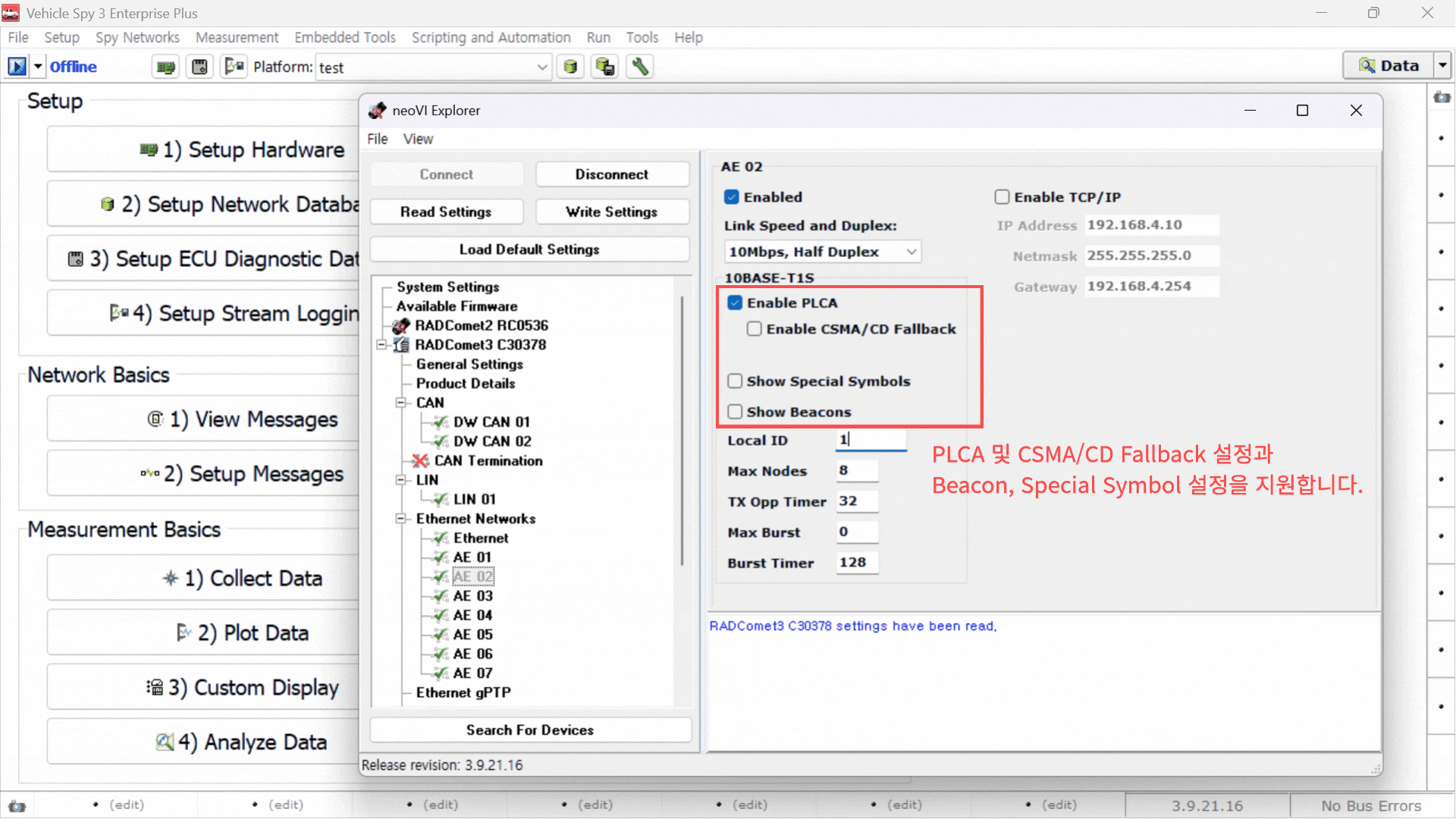Viewport: 1456px width, 819px height.
Task: Click the Write Settings button
Action: coord(611,212)
